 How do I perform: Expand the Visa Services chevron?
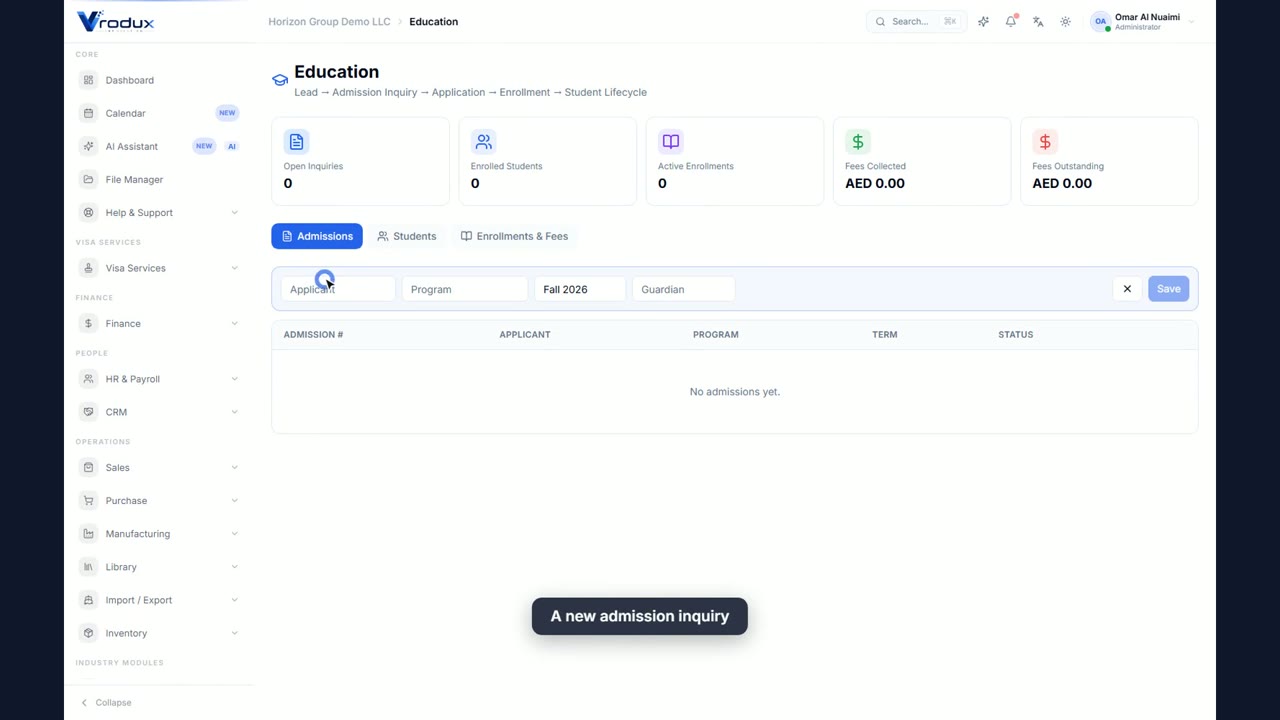234,268
